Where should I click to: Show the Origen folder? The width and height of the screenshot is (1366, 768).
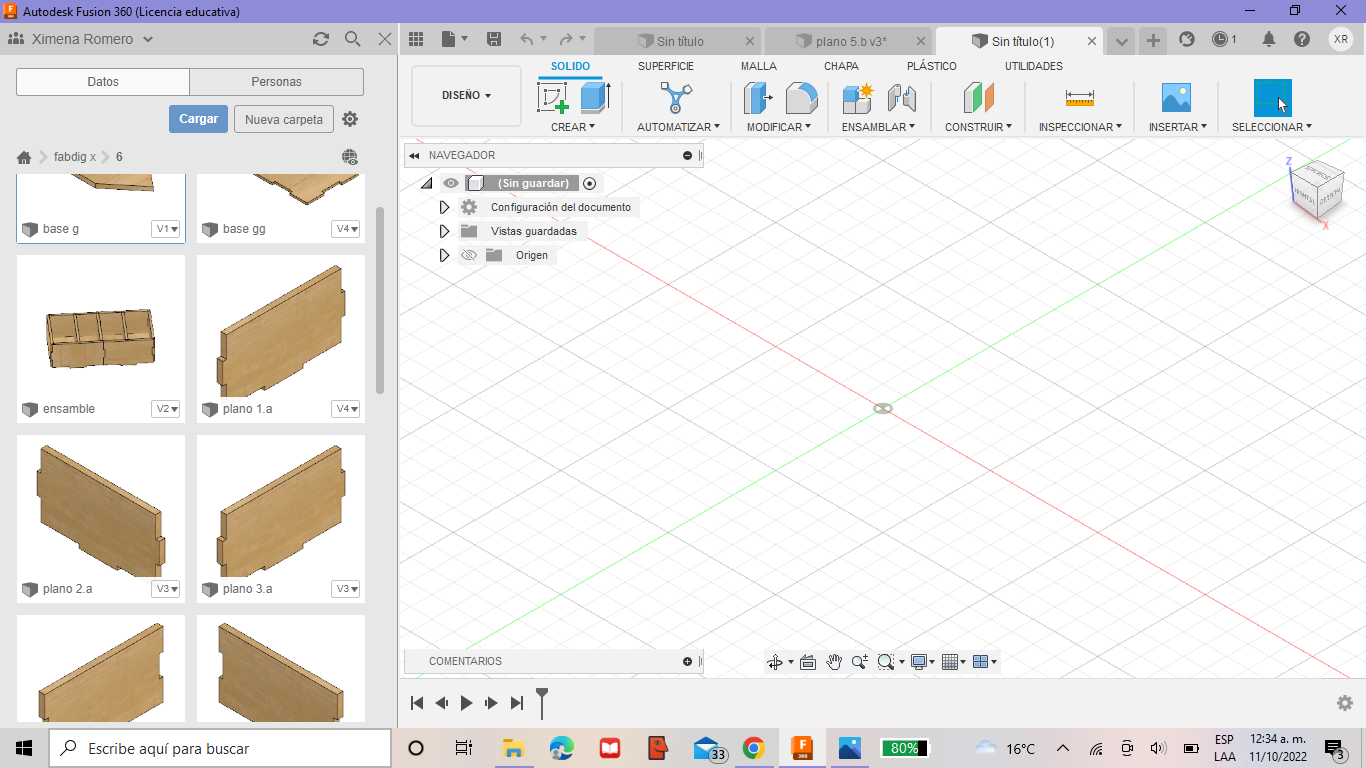468,255
